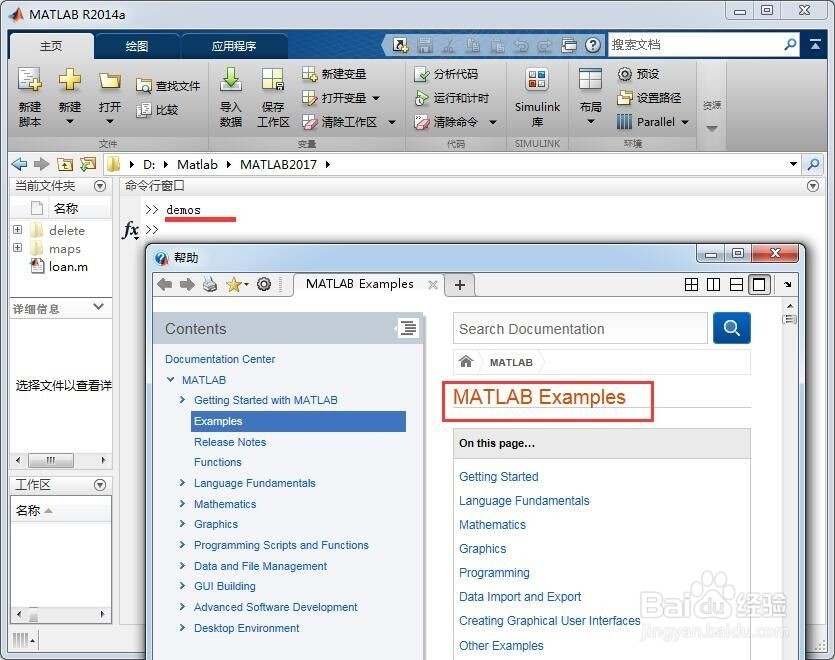
Task: Open the New (新建) plus icon
Action: (70, 80)
